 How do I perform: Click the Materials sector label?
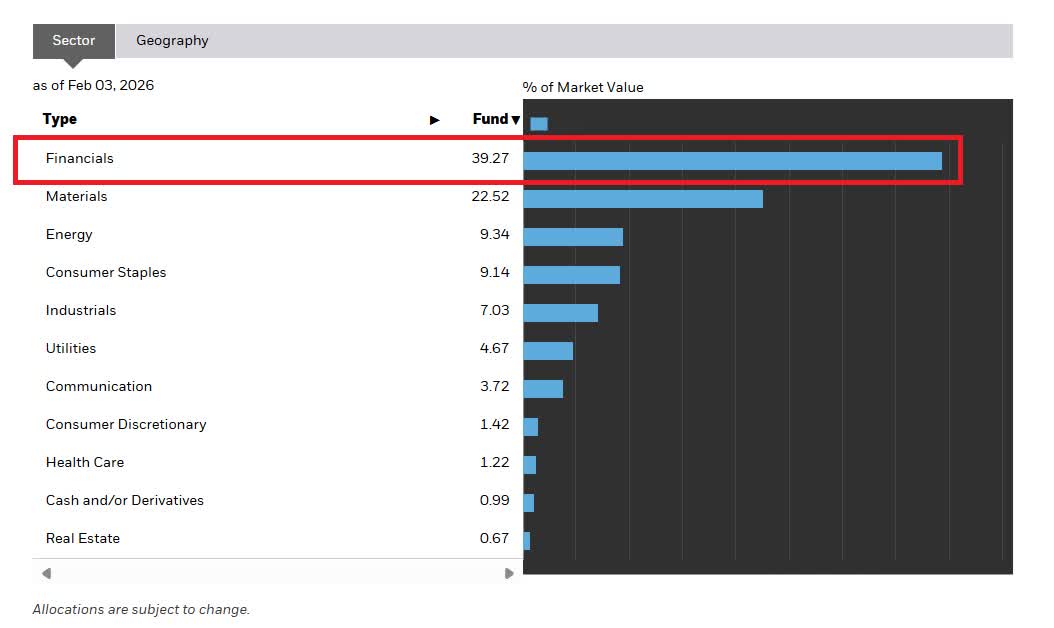[76, 196]
